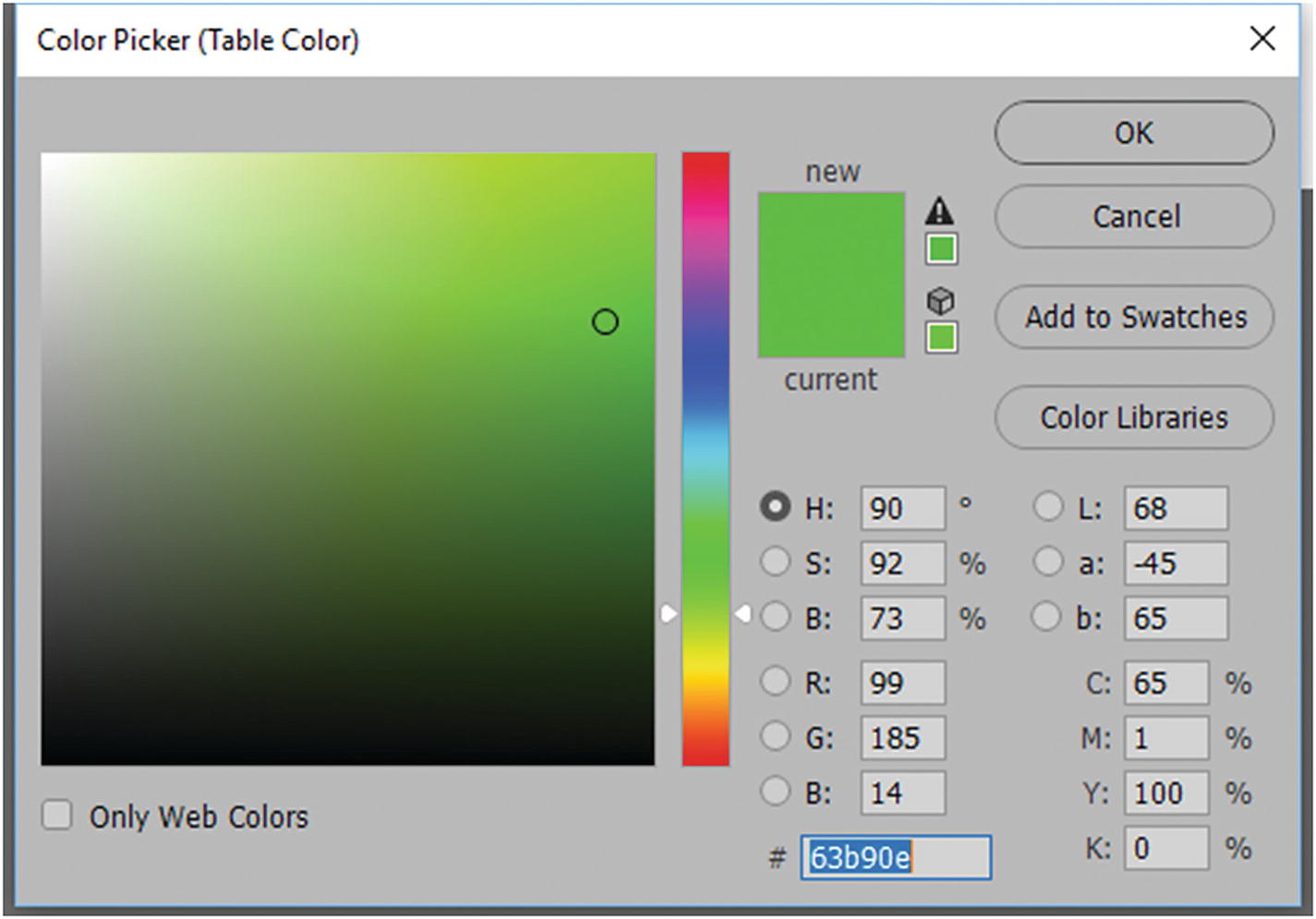Select the L lightness radio button
Image resolution: width=1316 pixels, height=919 pixels.
click(x=1047, y=506)
